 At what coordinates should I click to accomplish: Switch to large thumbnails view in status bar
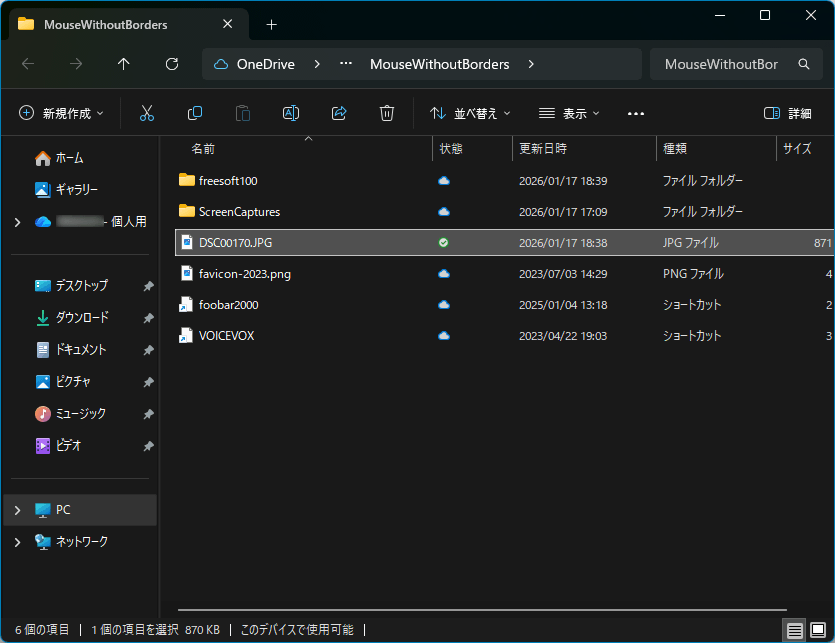point(817,630)
